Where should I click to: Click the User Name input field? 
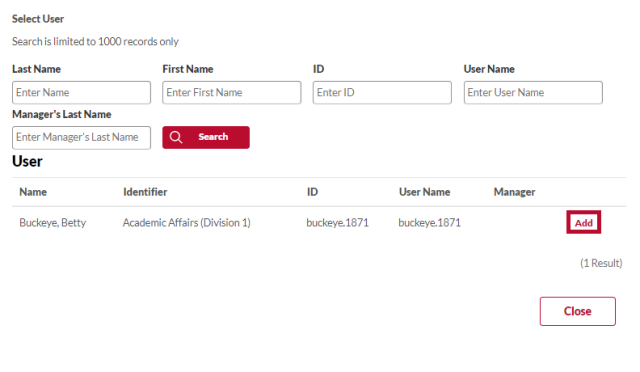coord(533,93)
